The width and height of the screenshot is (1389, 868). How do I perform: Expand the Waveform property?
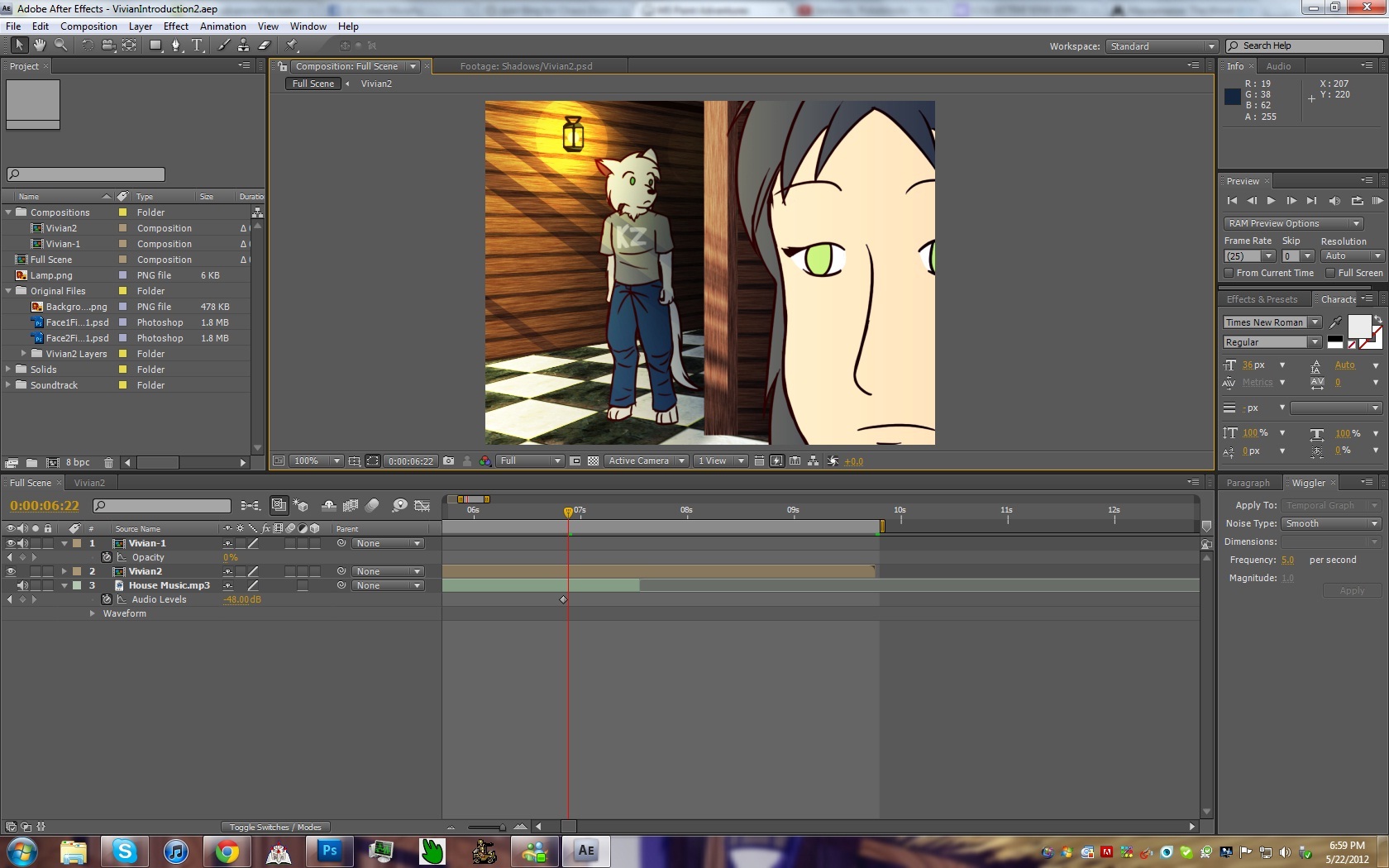(92, 613)
